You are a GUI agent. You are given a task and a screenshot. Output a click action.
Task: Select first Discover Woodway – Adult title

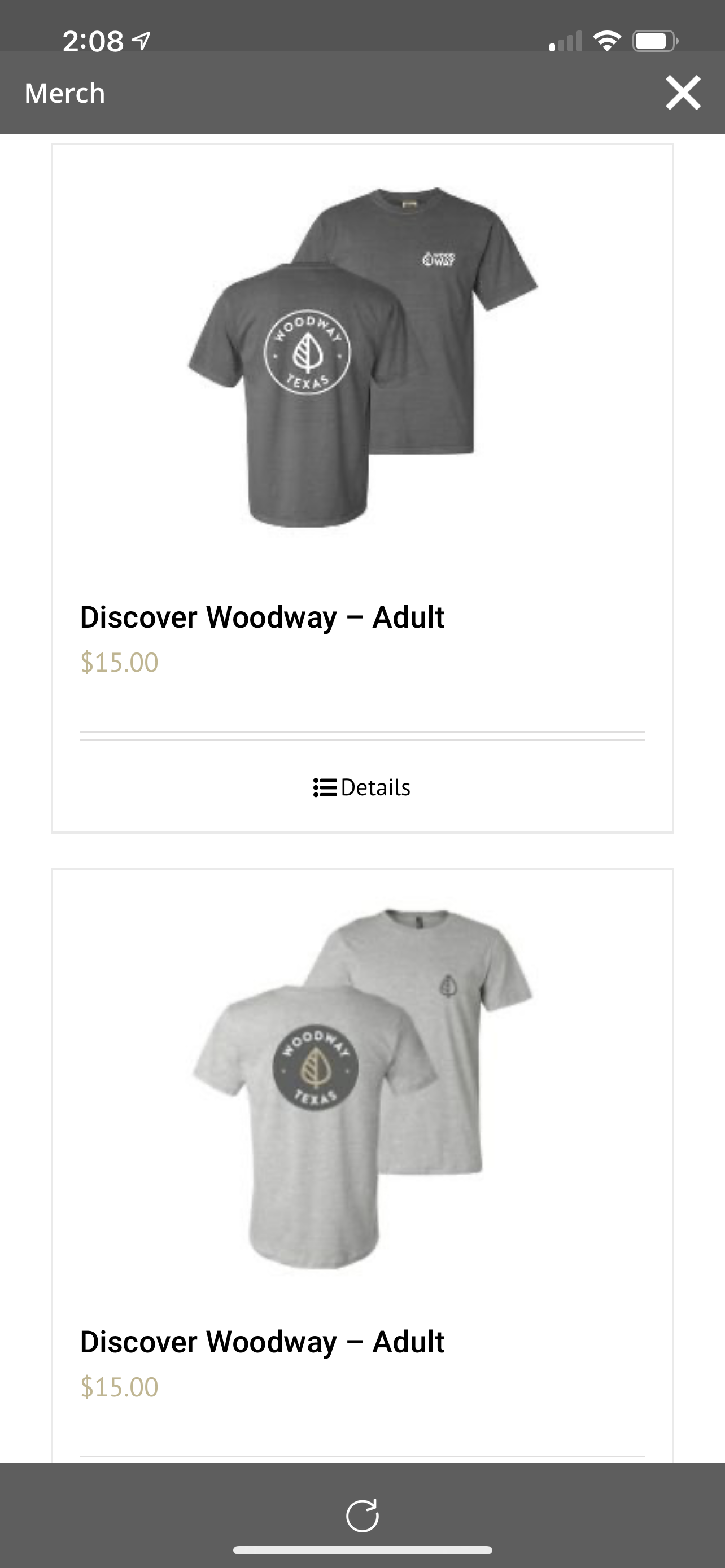tap(263, 617)
